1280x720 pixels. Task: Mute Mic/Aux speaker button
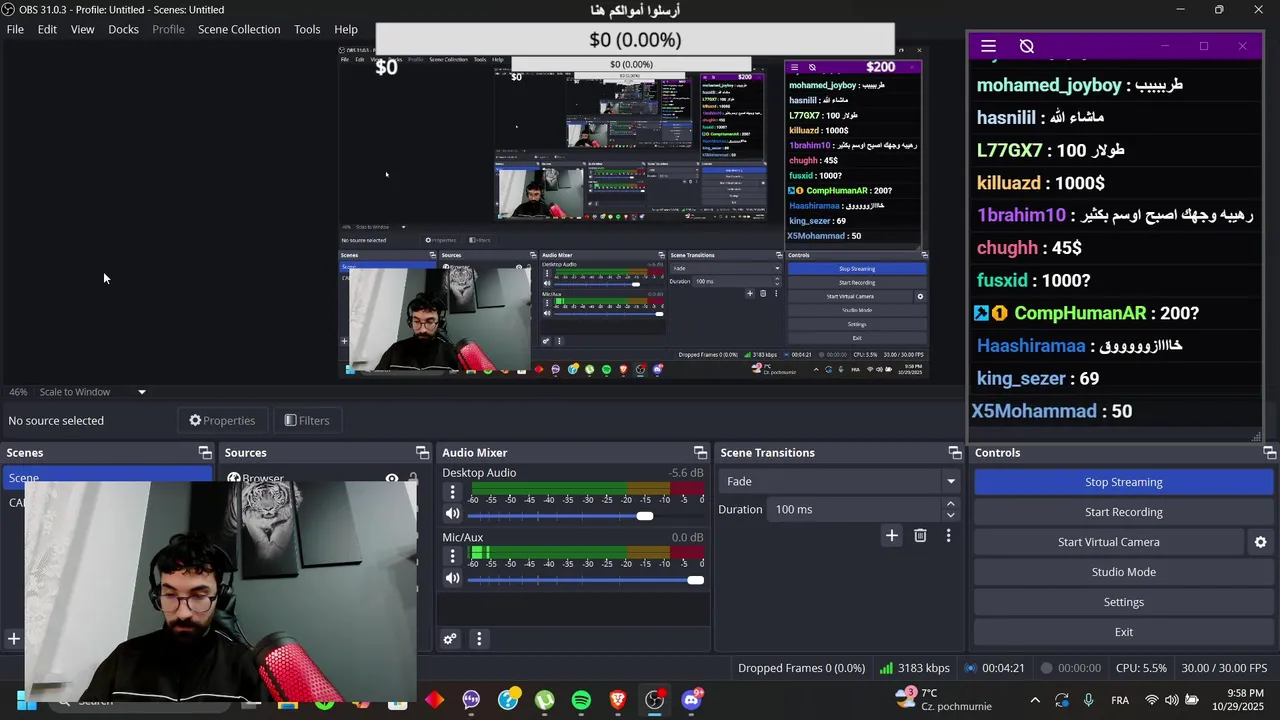coord(453,578)
